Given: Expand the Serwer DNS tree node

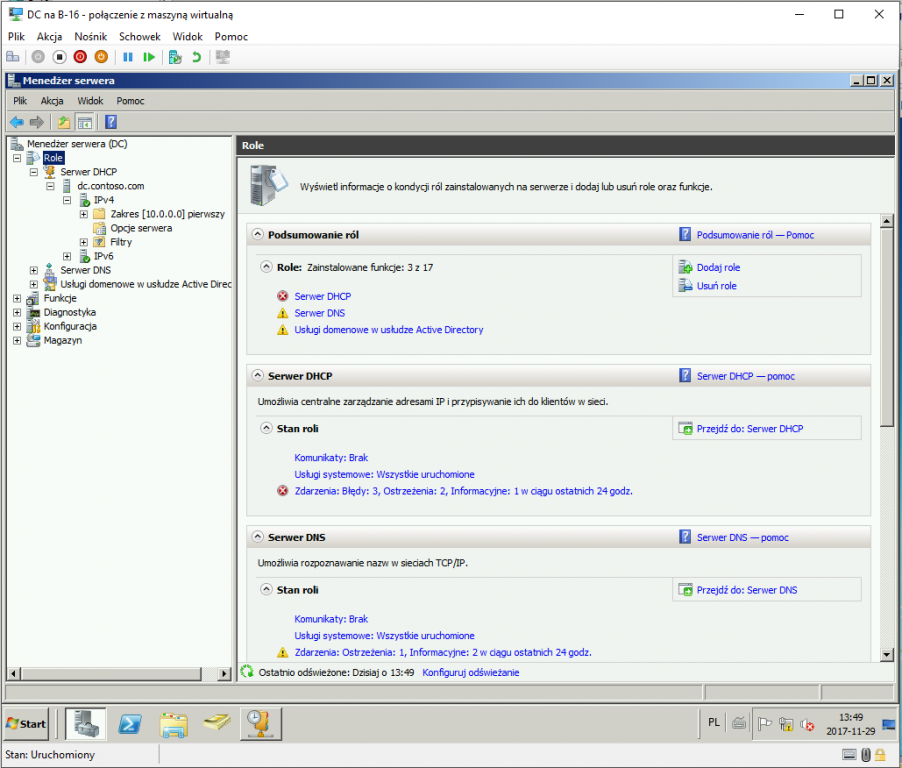Looking at the screenshot, I should (x=34, y=270).
